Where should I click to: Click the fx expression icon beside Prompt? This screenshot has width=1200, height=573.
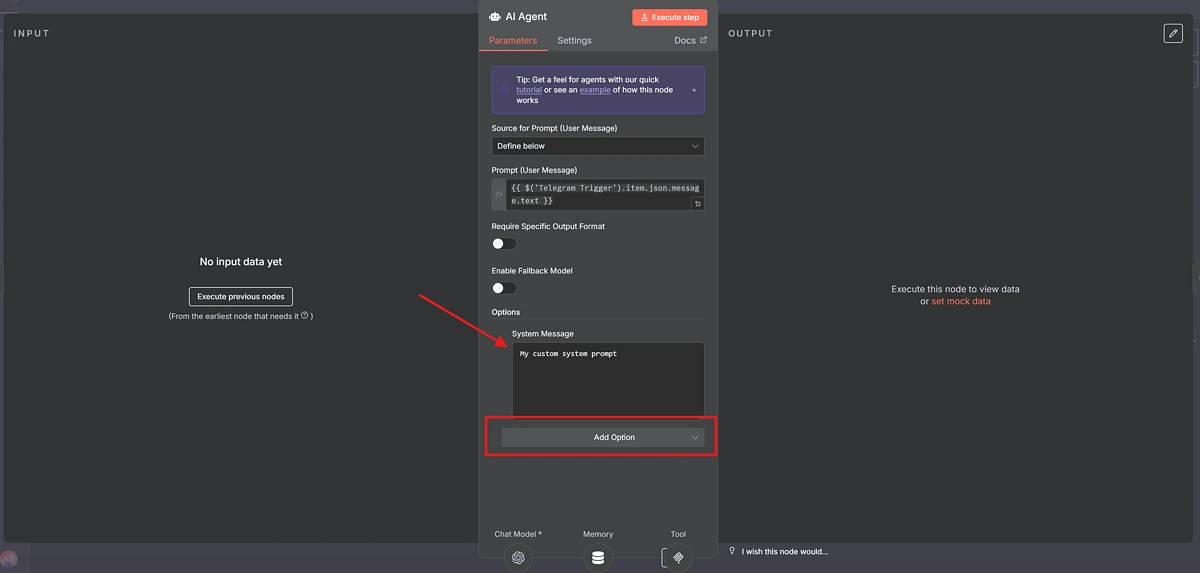(x=499, y=194)
